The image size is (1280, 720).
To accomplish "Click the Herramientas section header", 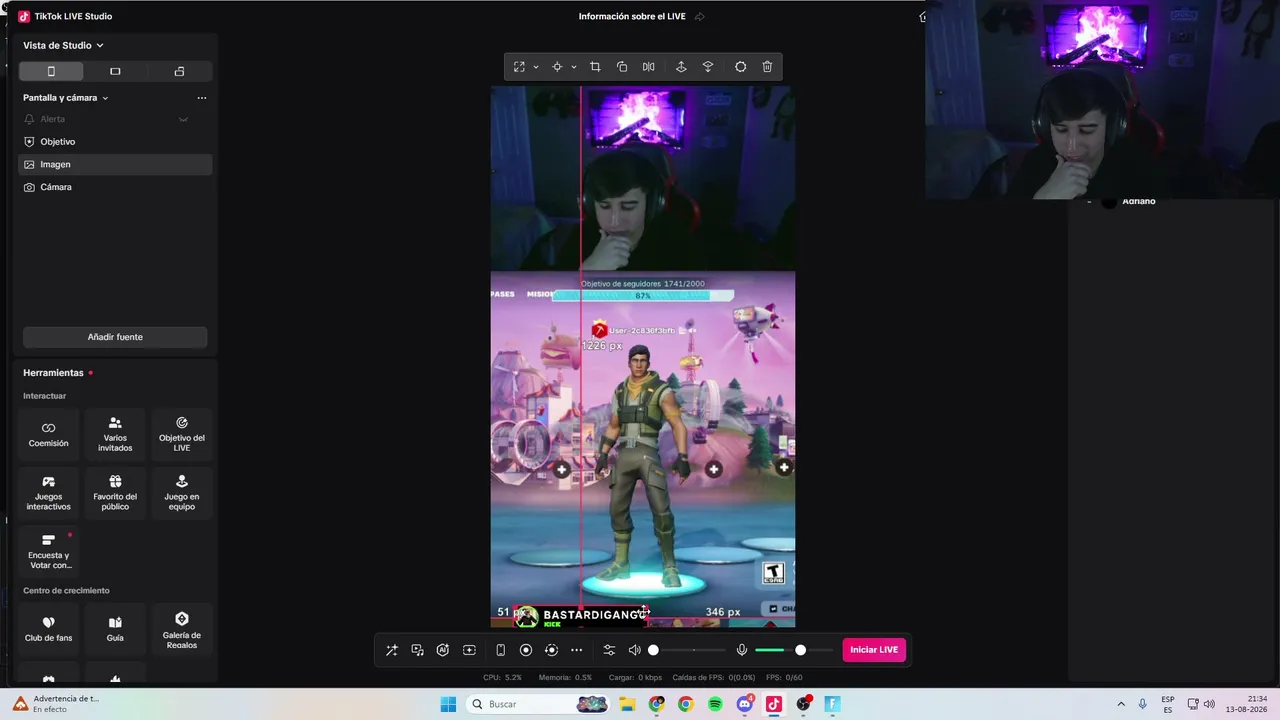I will [x=53, y=373].
